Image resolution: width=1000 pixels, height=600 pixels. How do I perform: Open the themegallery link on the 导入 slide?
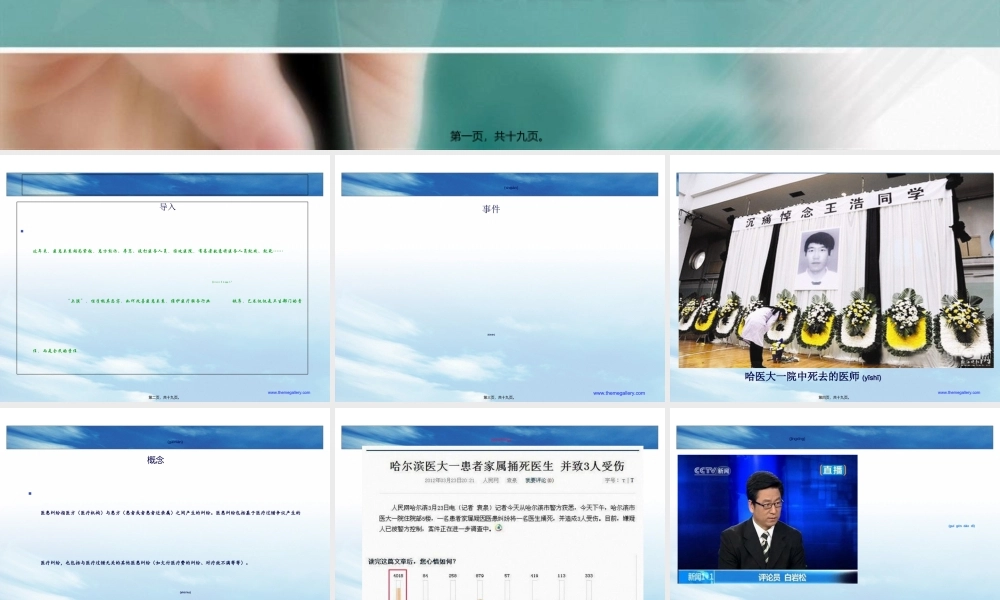point(289,393)
